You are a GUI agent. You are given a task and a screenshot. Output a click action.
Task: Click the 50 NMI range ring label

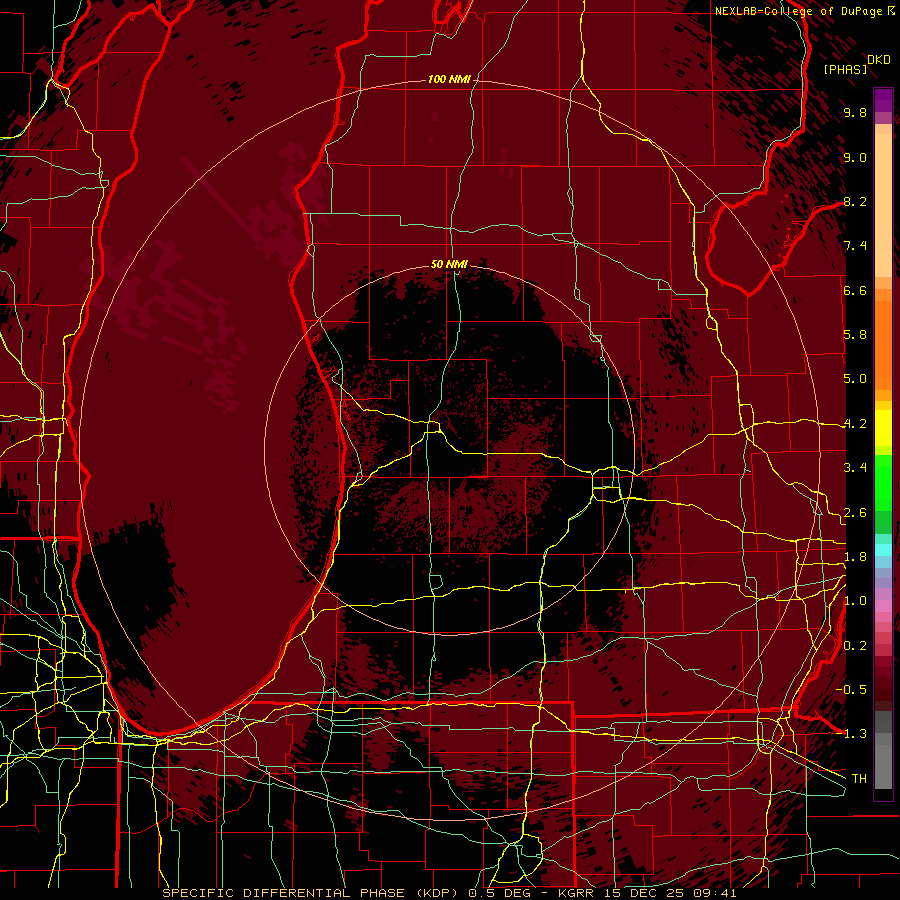tap(449, 265)
